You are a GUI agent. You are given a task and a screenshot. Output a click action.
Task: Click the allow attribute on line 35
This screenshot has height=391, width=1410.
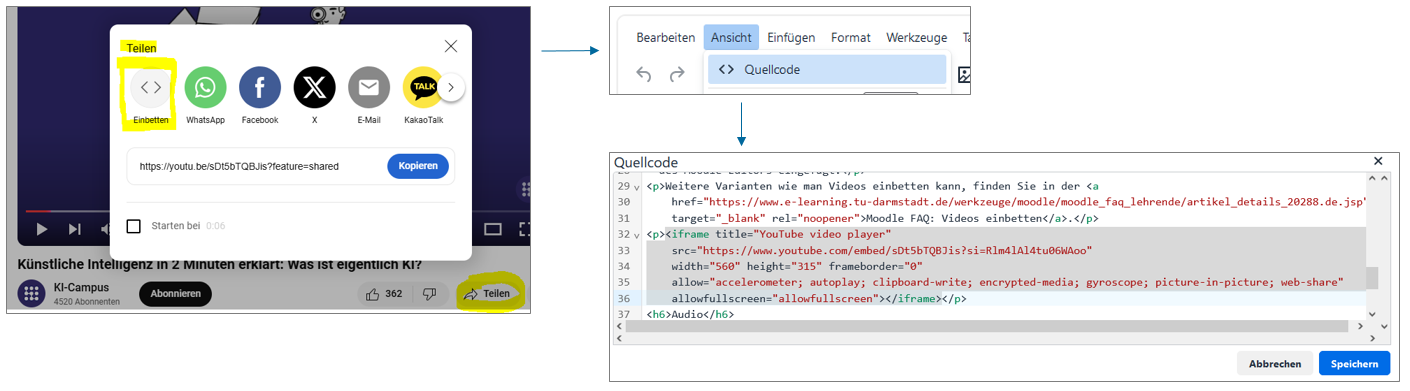click(x=1007, y=282)
